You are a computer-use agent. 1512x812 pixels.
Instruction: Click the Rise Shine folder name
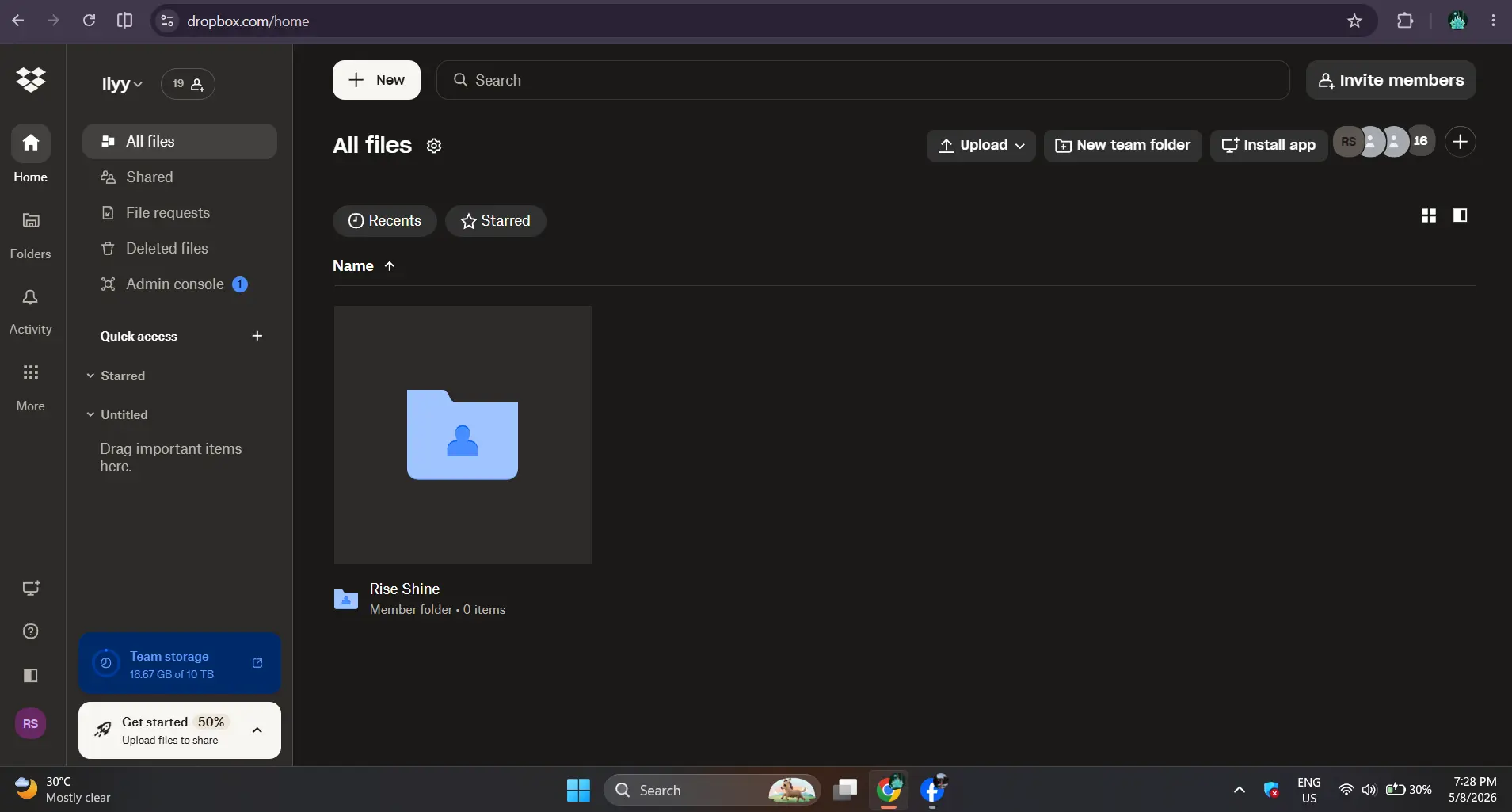coord(405,589)
